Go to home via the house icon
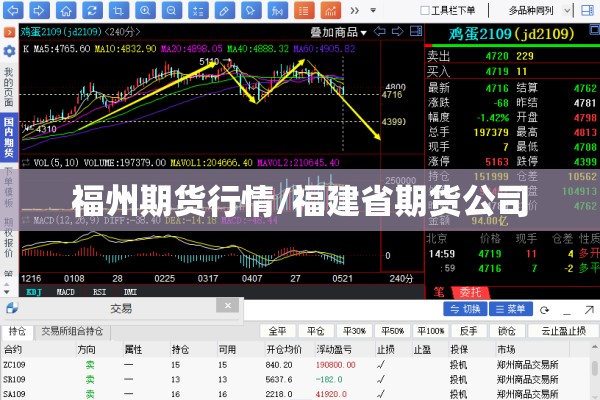Screen dimensions: 600x400 click(66, 10)
